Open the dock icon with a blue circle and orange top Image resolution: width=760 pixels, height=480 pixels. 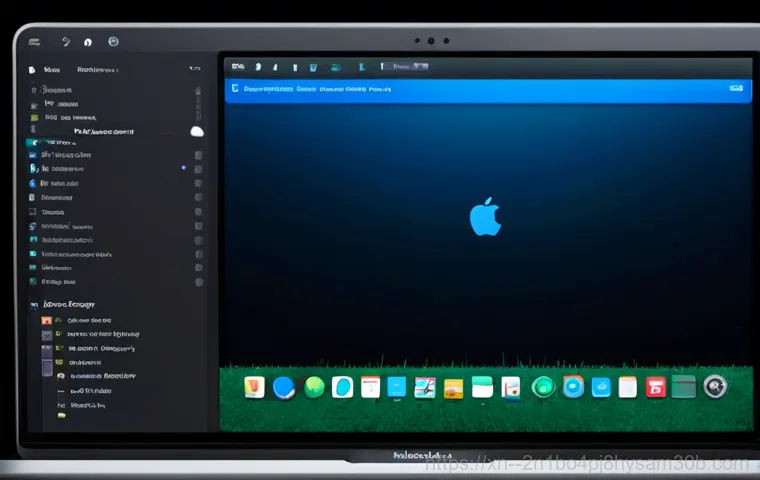[x=573, y=387]
